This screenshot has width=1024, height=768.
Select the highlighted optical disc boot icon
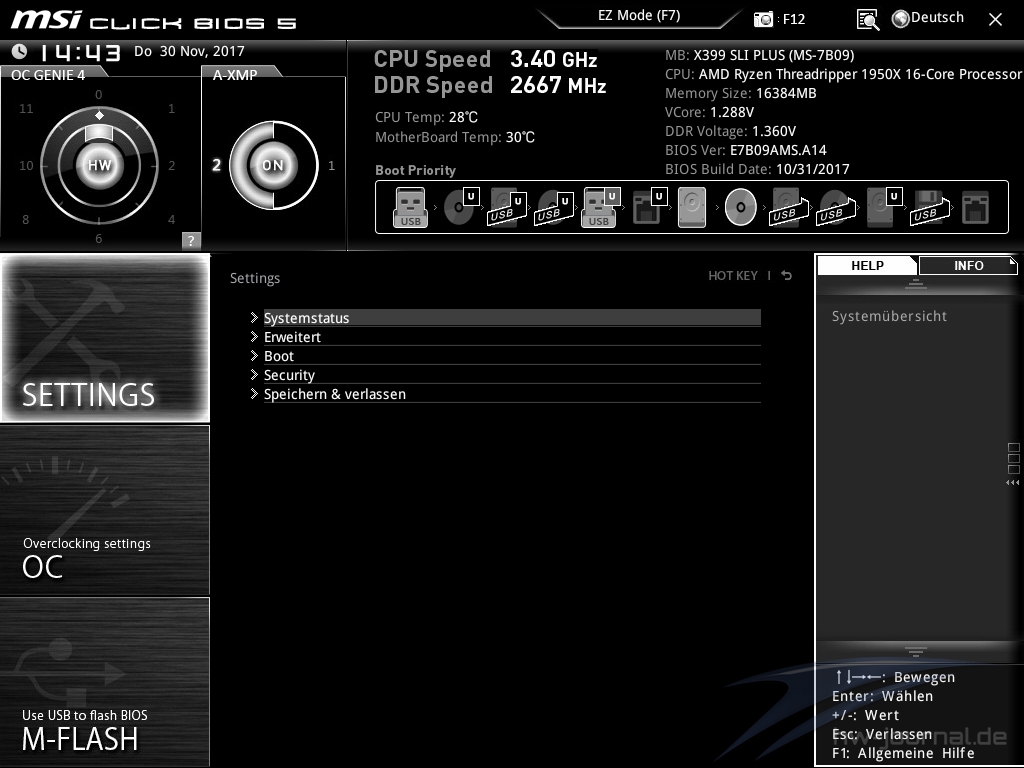coord(741,208)
